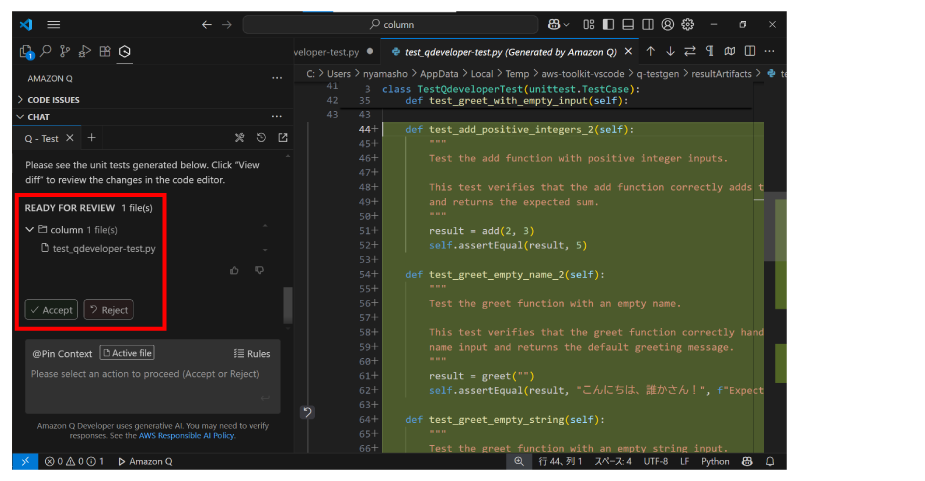Viewport: 925px width, 481px height.
Task: Toggle inline diff view book icon
Action: pos(730,51)
